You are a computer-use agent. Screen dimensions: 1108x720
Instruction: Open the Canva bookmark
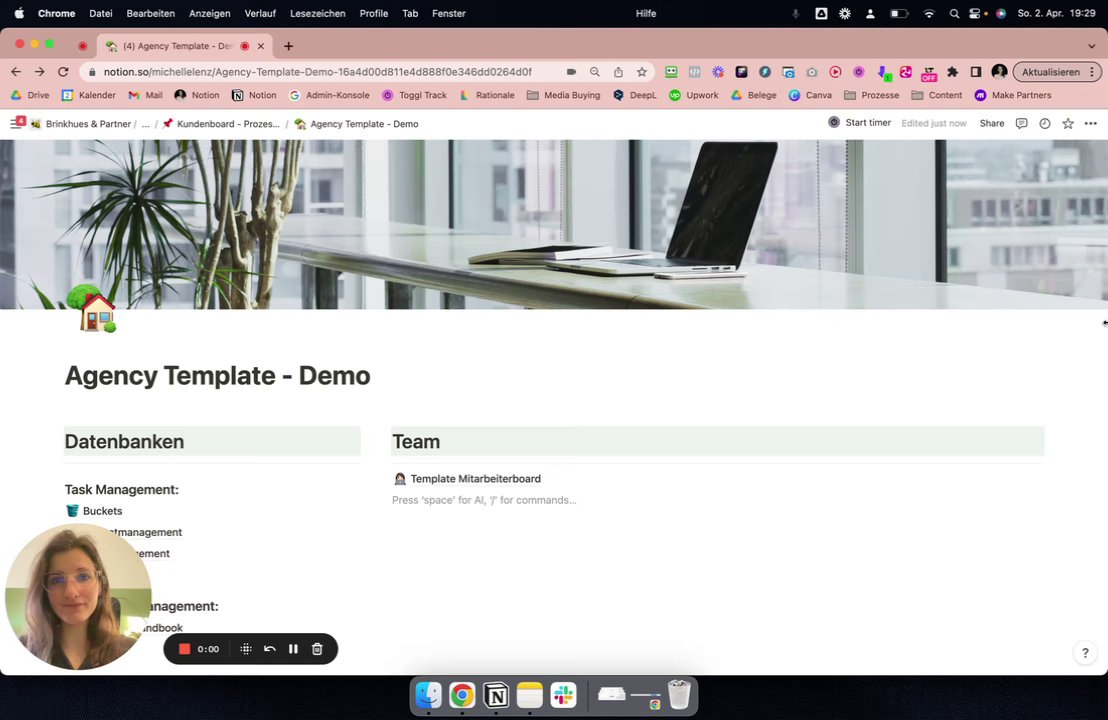pyautogui.click(x=810, y=95)
